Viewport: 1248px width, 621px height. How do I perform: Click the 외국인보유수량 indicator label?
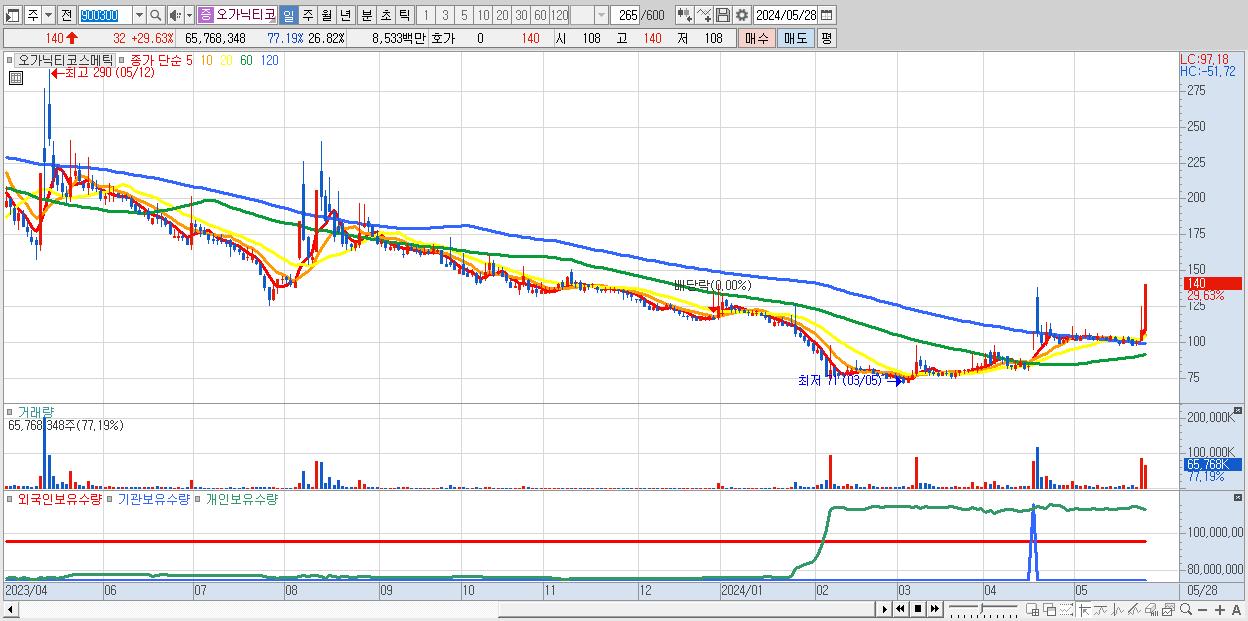click(60, 497)
